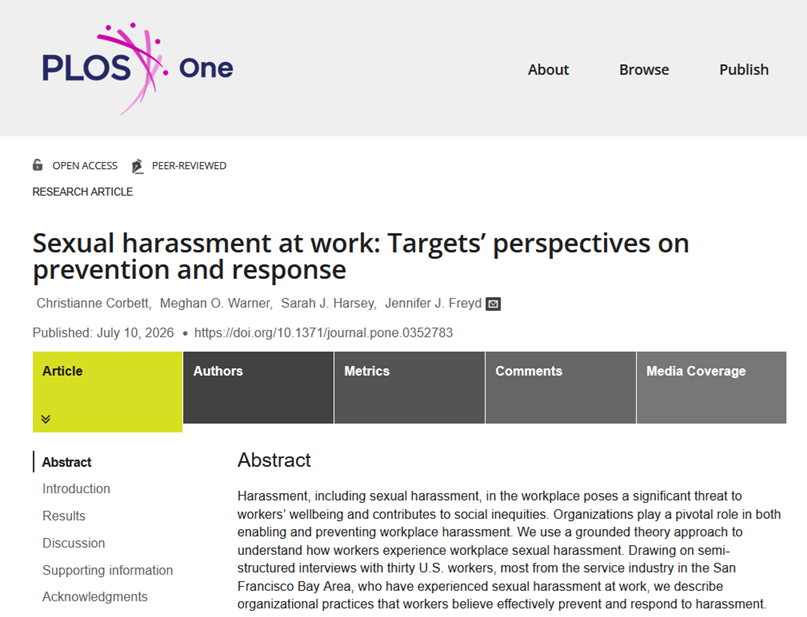The height and width of the screenshot is (617, 807).
Task: Go to Supporting information section
Action: 108,570
